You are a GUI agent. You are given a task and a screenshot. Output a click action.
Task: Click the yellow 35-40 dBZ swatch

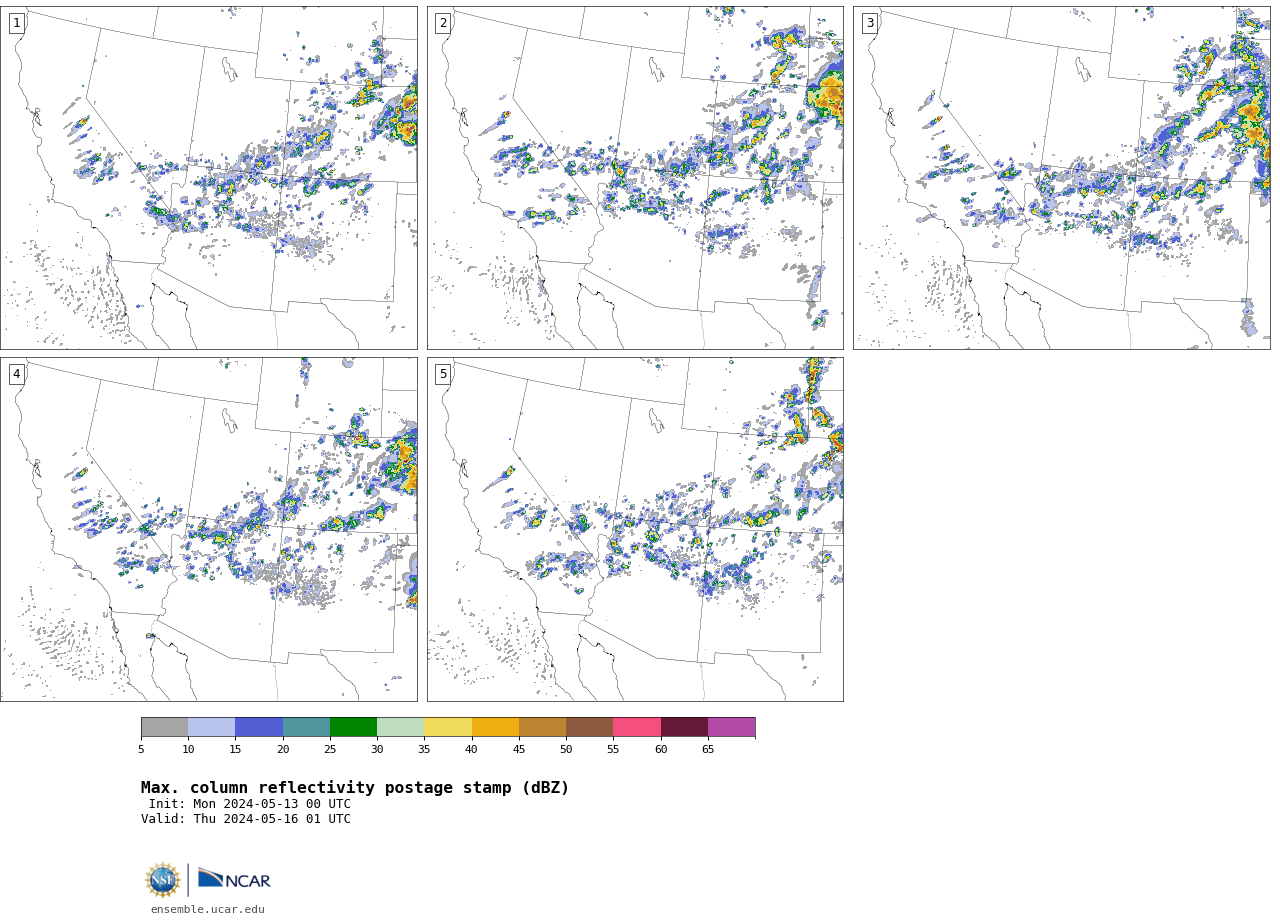point(448,727)
